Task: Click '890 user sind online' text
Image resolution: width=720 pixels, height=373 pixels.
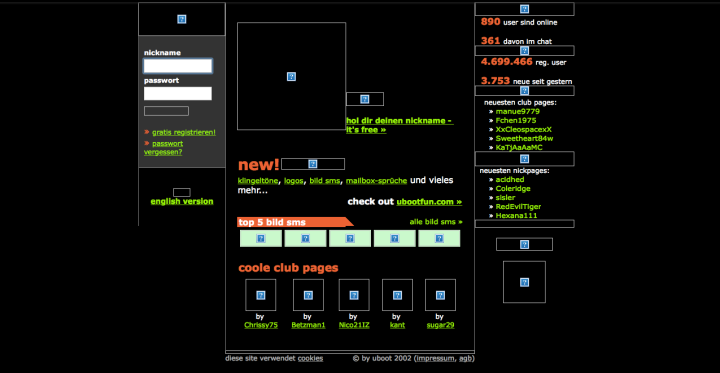Action: [519, 22]
